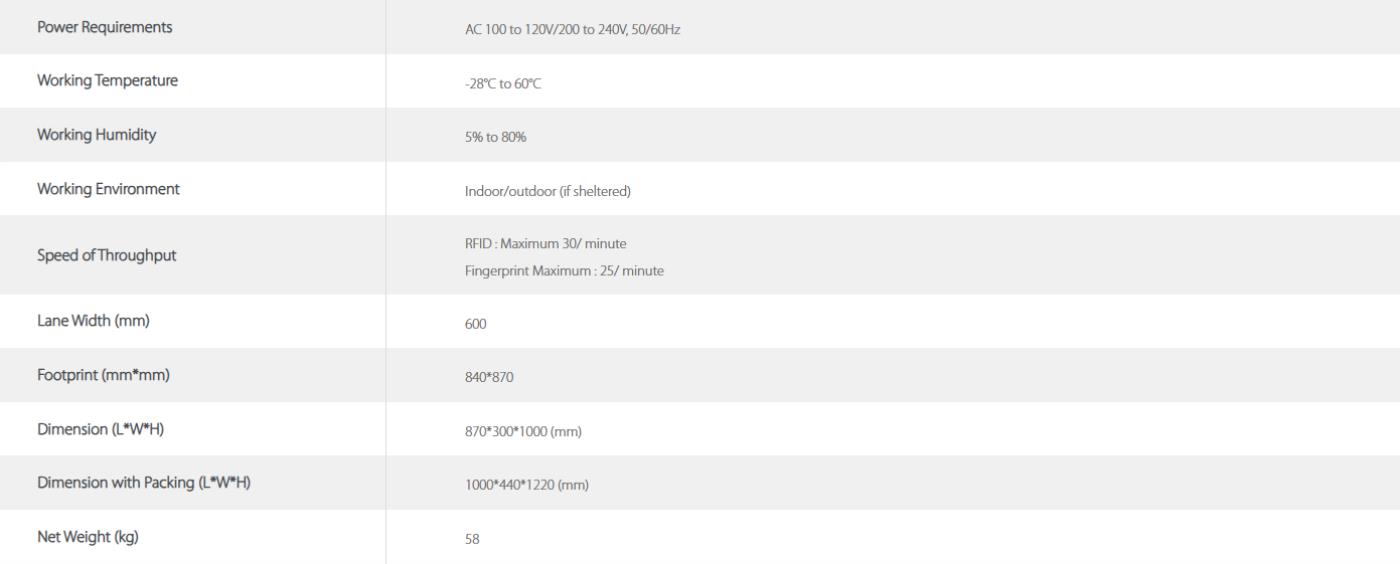Click the Dimension (L*W*H) label

(100, 429)
